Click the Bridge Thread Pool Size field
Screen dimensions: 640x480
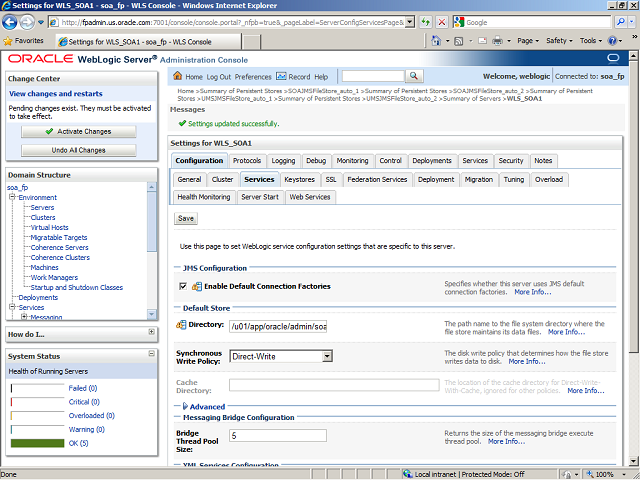pyautogui.click(x=277, y=436)
